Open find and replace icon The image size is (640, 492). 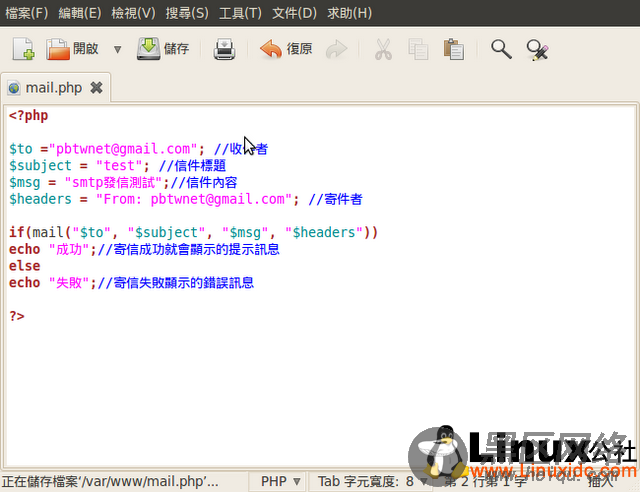coord(537,50)
